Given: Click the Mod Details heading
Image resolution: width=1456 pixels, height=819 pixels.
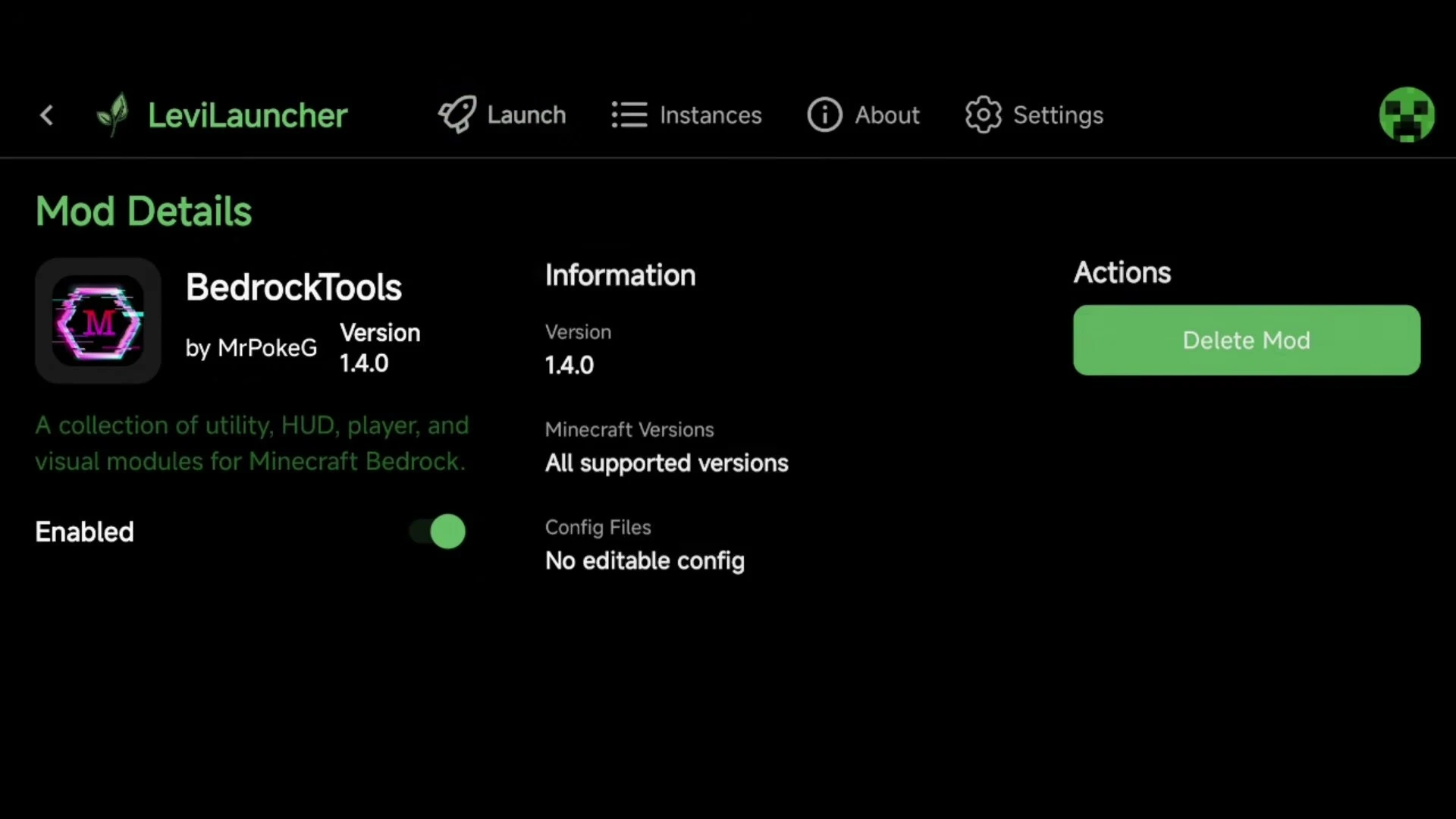Looking at the screenshot, I should 143,211.
